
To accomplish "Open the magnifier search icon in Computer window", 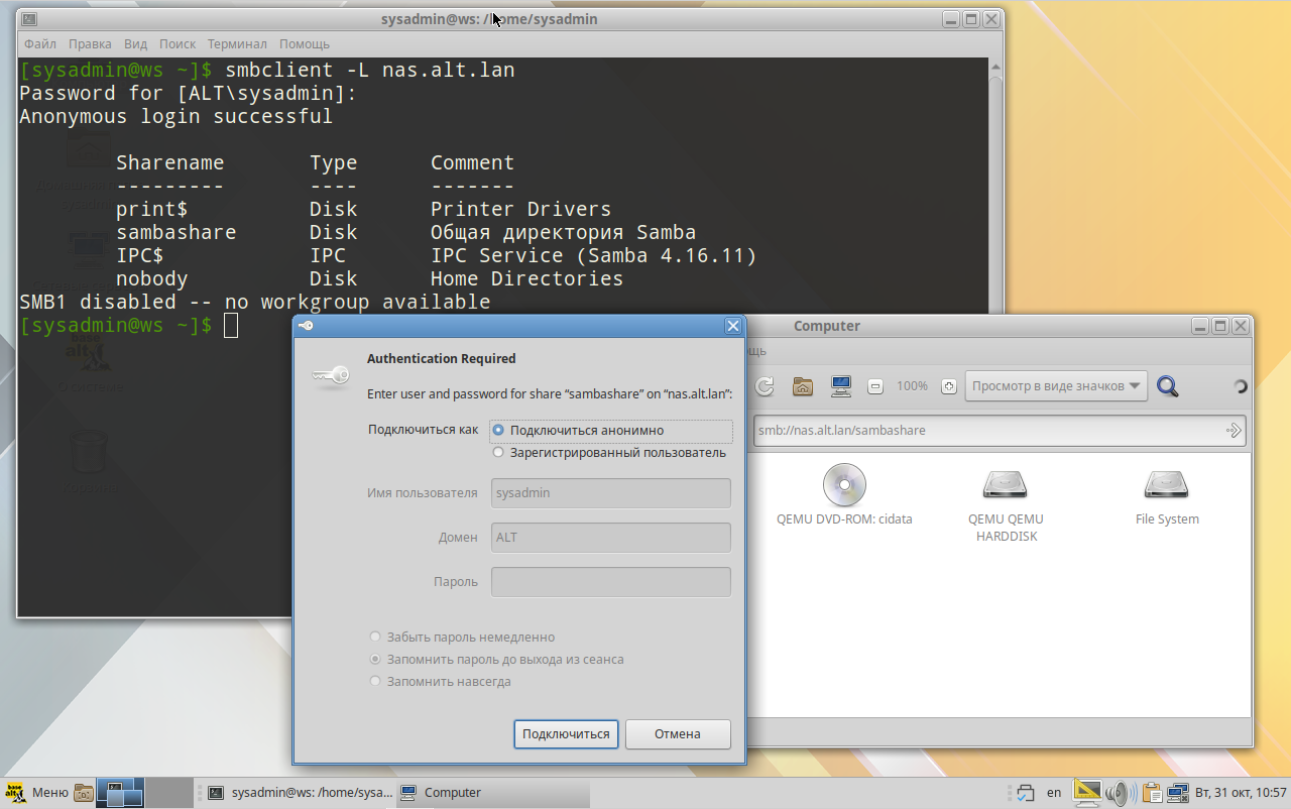I will coord(1167,386).
